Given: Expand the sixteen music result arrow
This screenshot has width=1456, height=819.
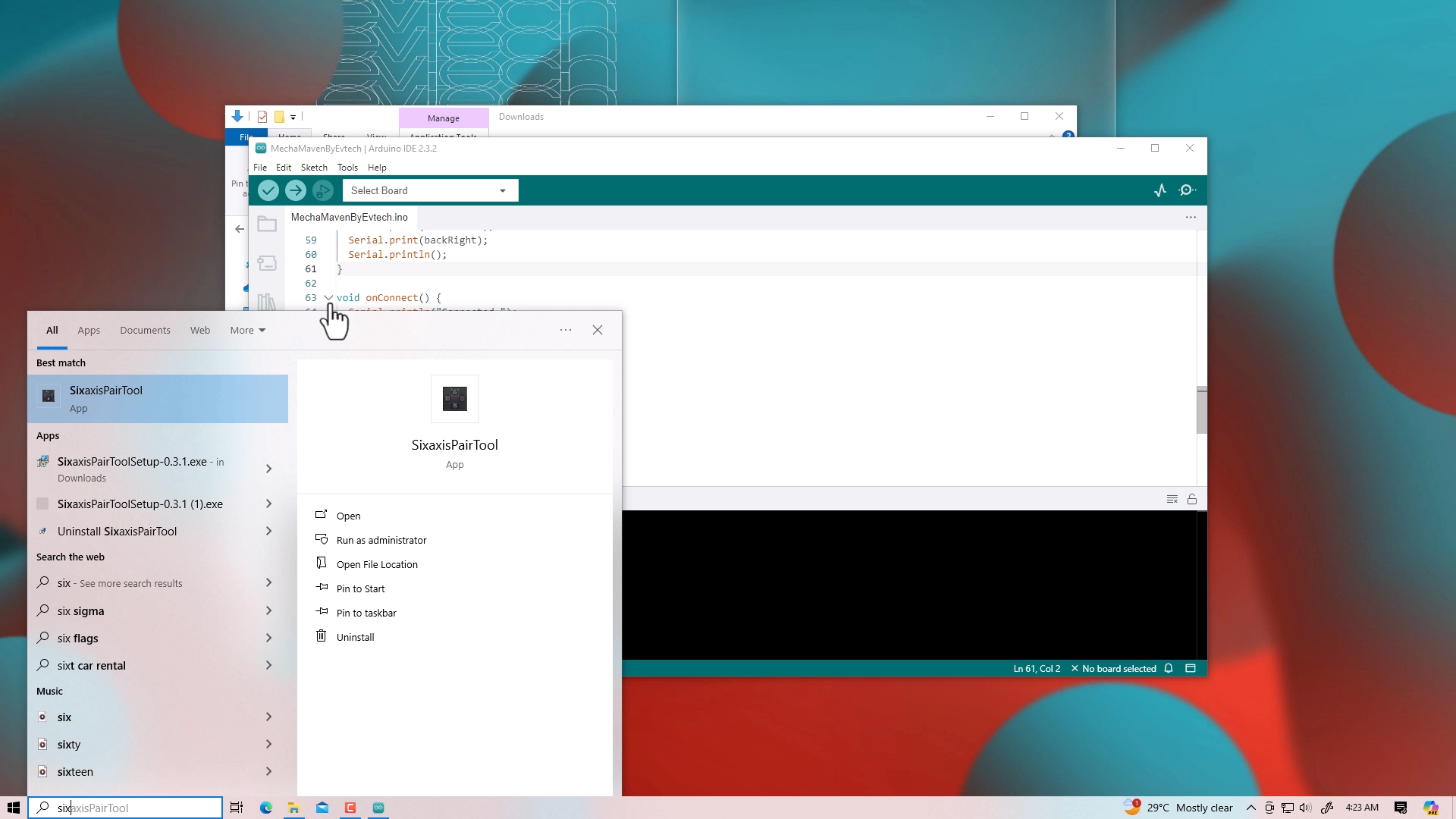Looking at the screenshot, I should pyautogui.click(x=268, y=771).
